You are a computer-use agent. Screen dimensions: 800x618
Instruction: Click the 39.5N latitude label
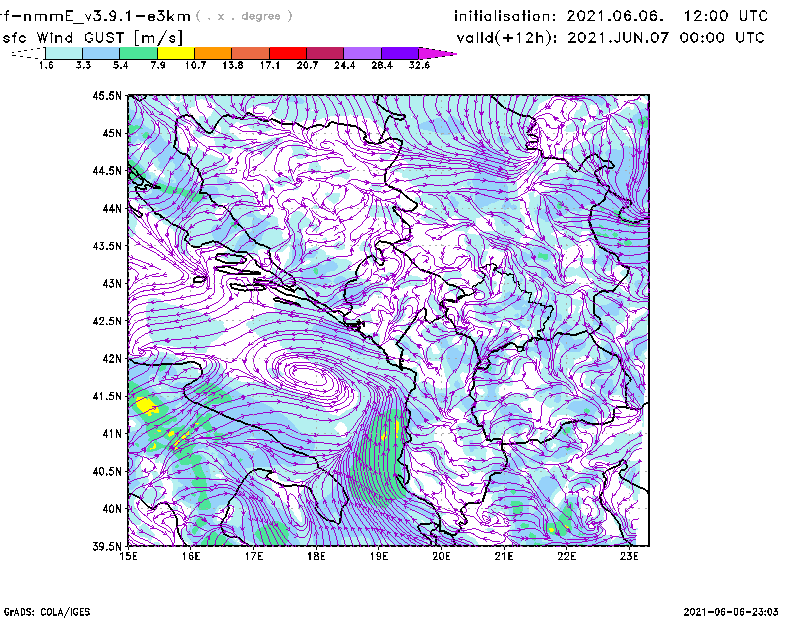[107, 546]
